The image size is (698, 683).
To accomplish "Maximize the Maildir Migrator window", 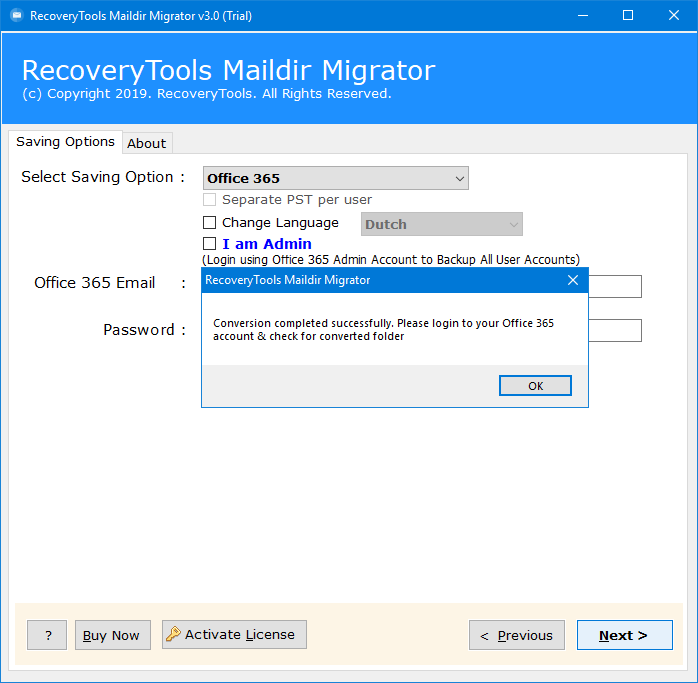I will [x=628, y=16].
